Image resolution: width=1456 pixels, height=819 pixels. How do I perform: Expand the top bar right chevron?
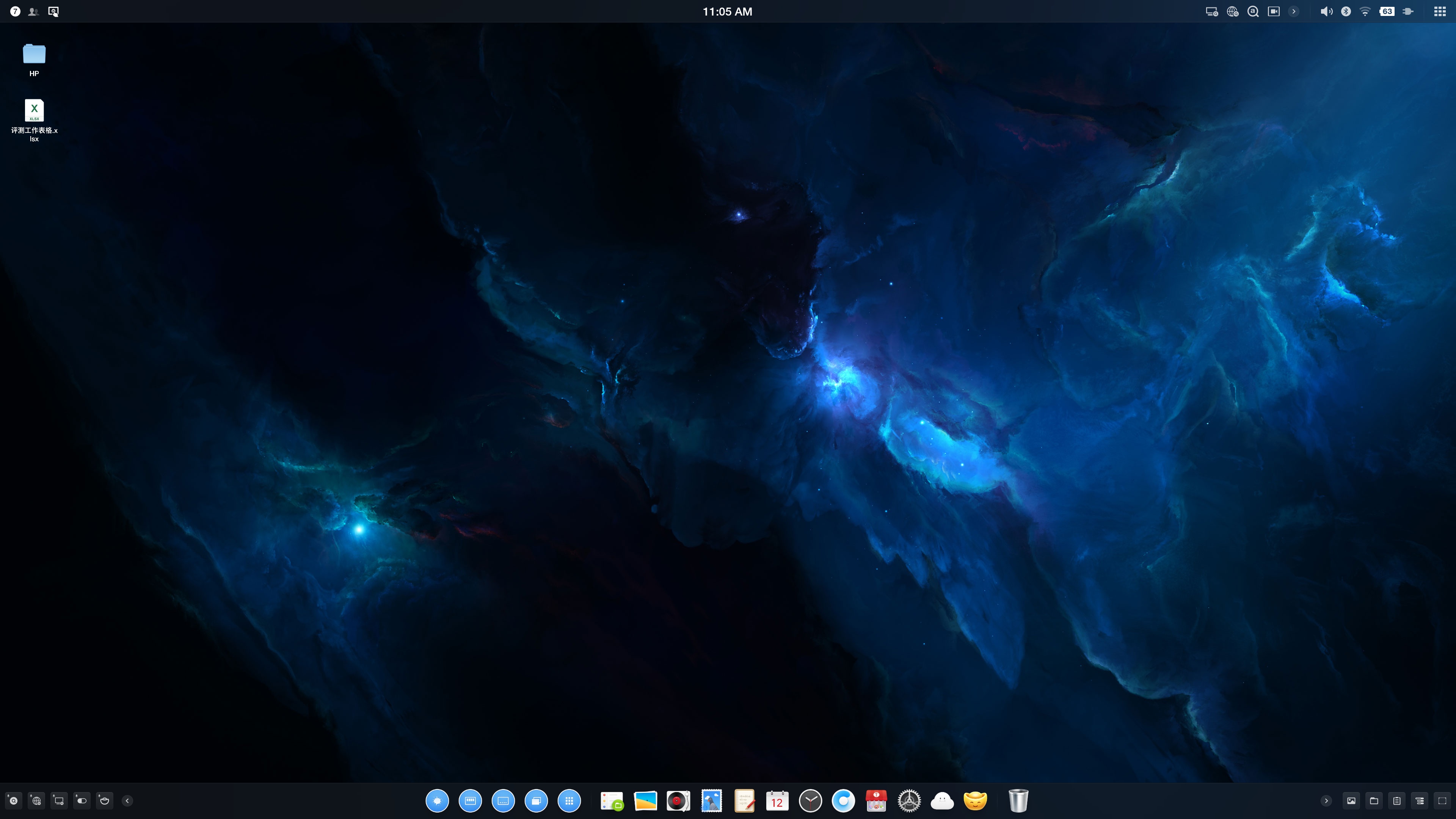[1294, 11]
